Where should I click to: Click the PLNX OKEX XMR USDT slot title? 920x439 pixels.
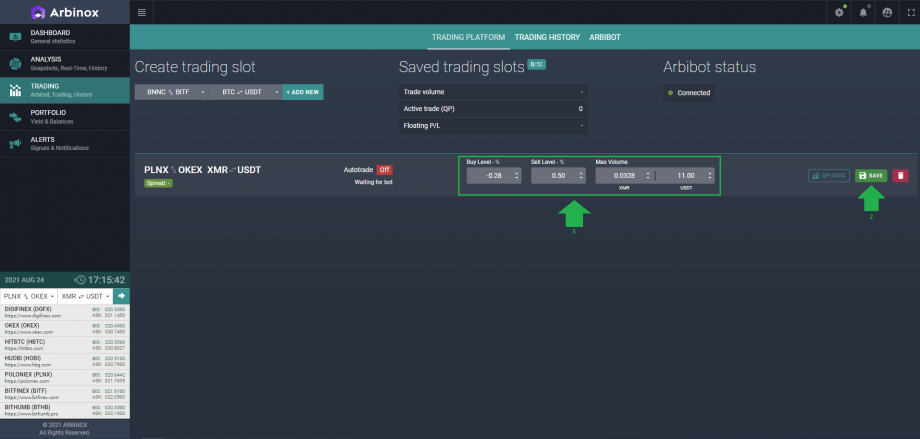point(202,170)
